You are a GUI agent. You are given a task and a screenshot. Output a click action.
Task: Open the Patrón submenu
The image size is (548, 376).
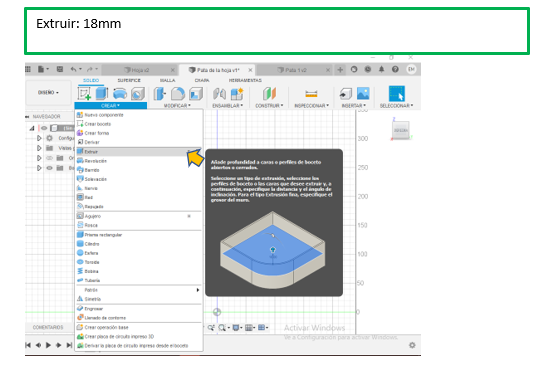coord(139,290)
